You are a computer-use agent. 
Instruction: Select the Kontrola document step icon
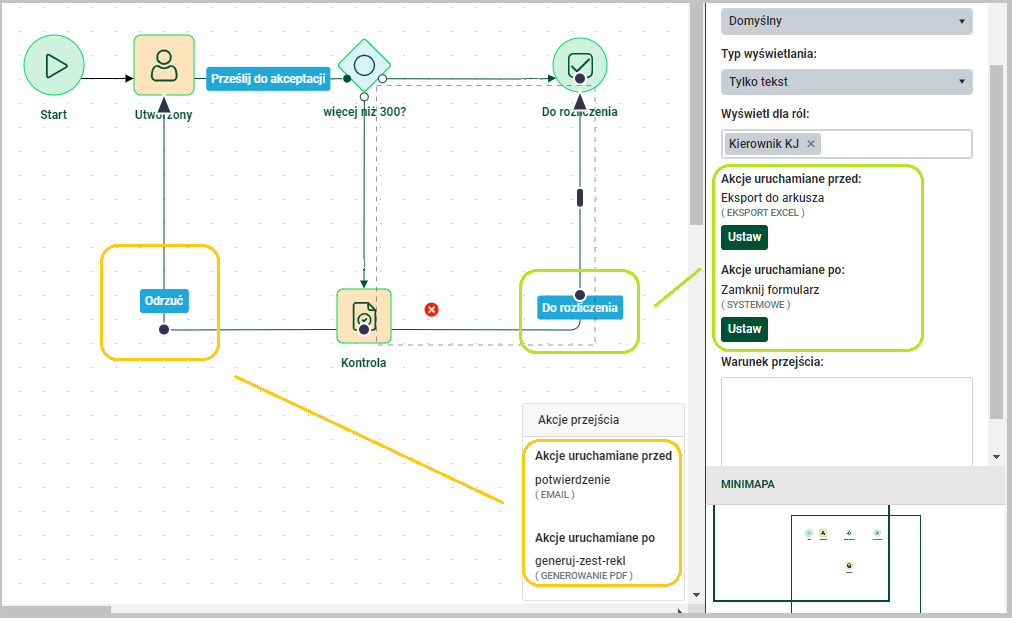363,315
